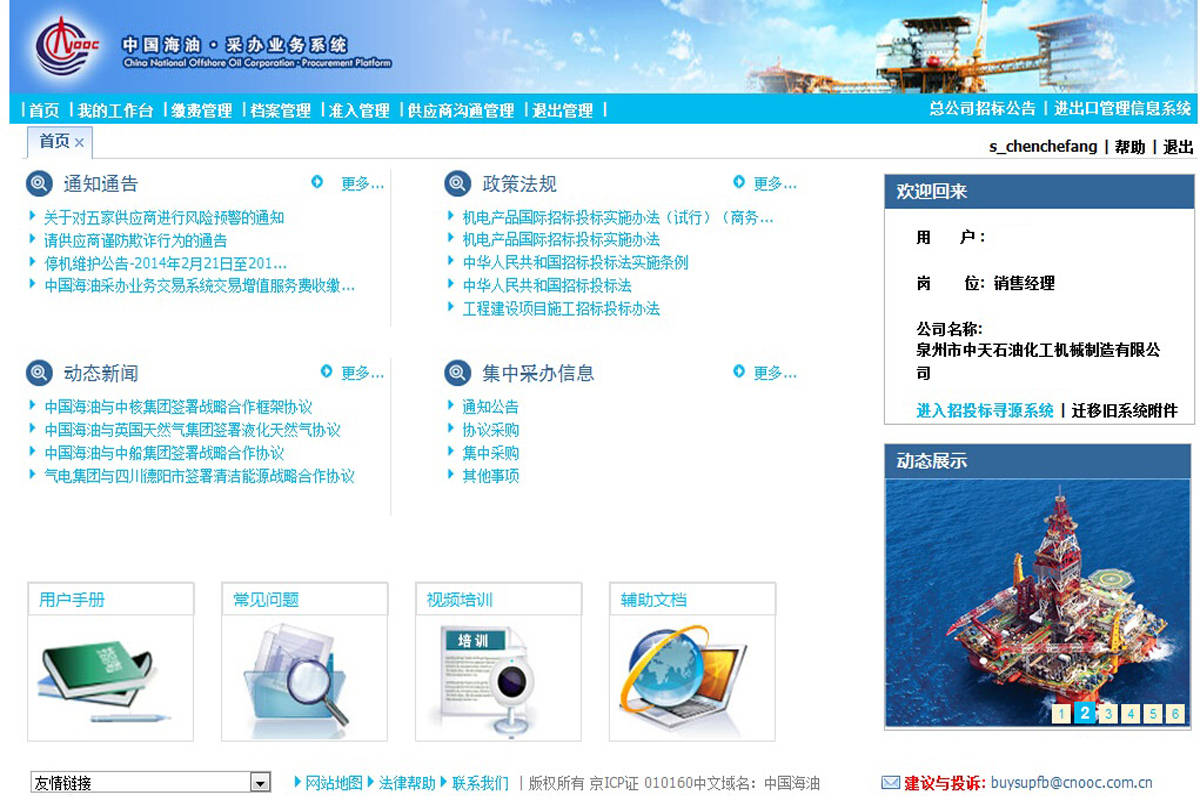Open 中华人民共和国招标投标法实施条例 policy link
This screenshot has height=800, width=1200.
[x=575, y=262]
